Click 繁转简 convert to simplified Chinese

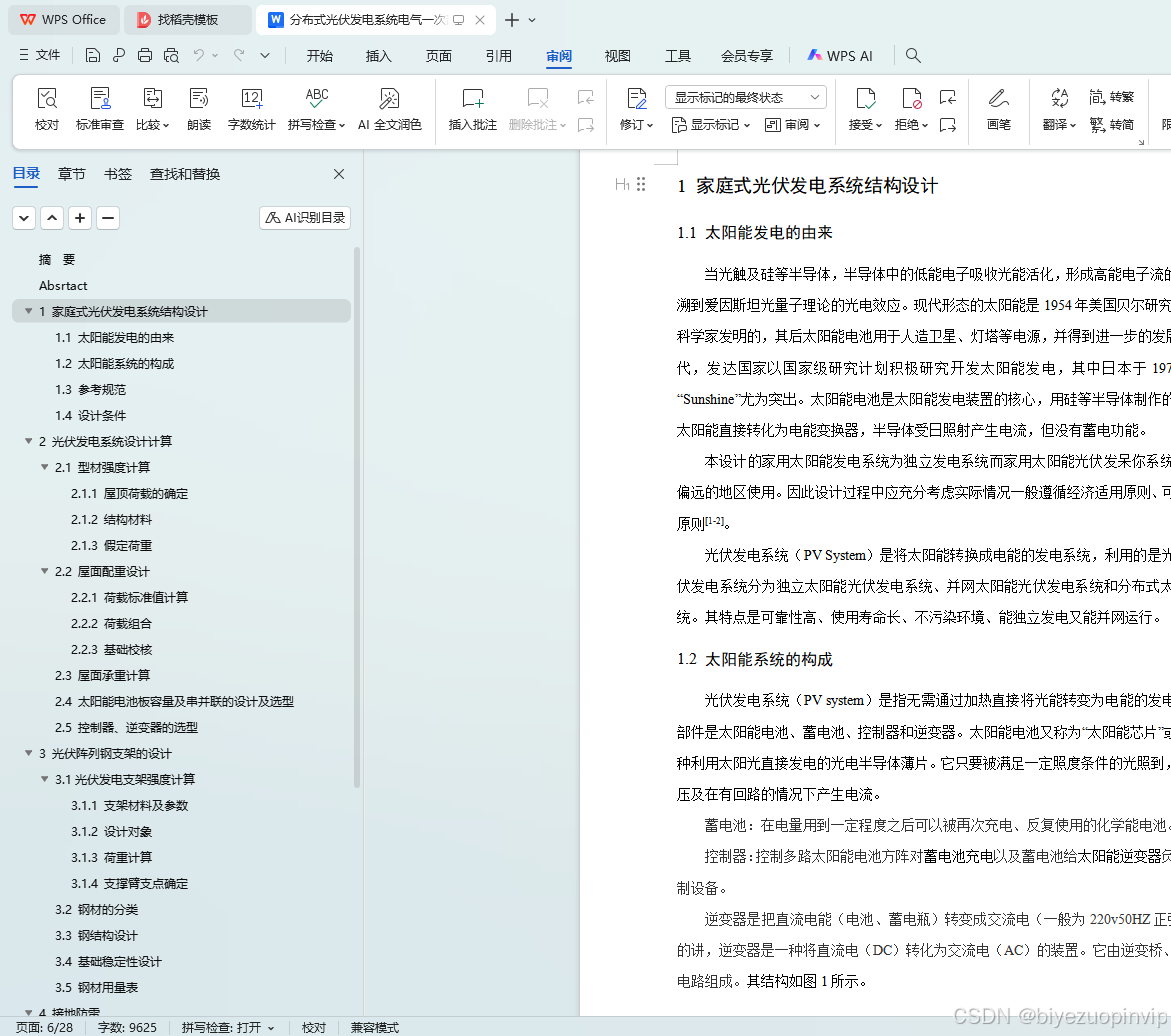click(1111, 125)
